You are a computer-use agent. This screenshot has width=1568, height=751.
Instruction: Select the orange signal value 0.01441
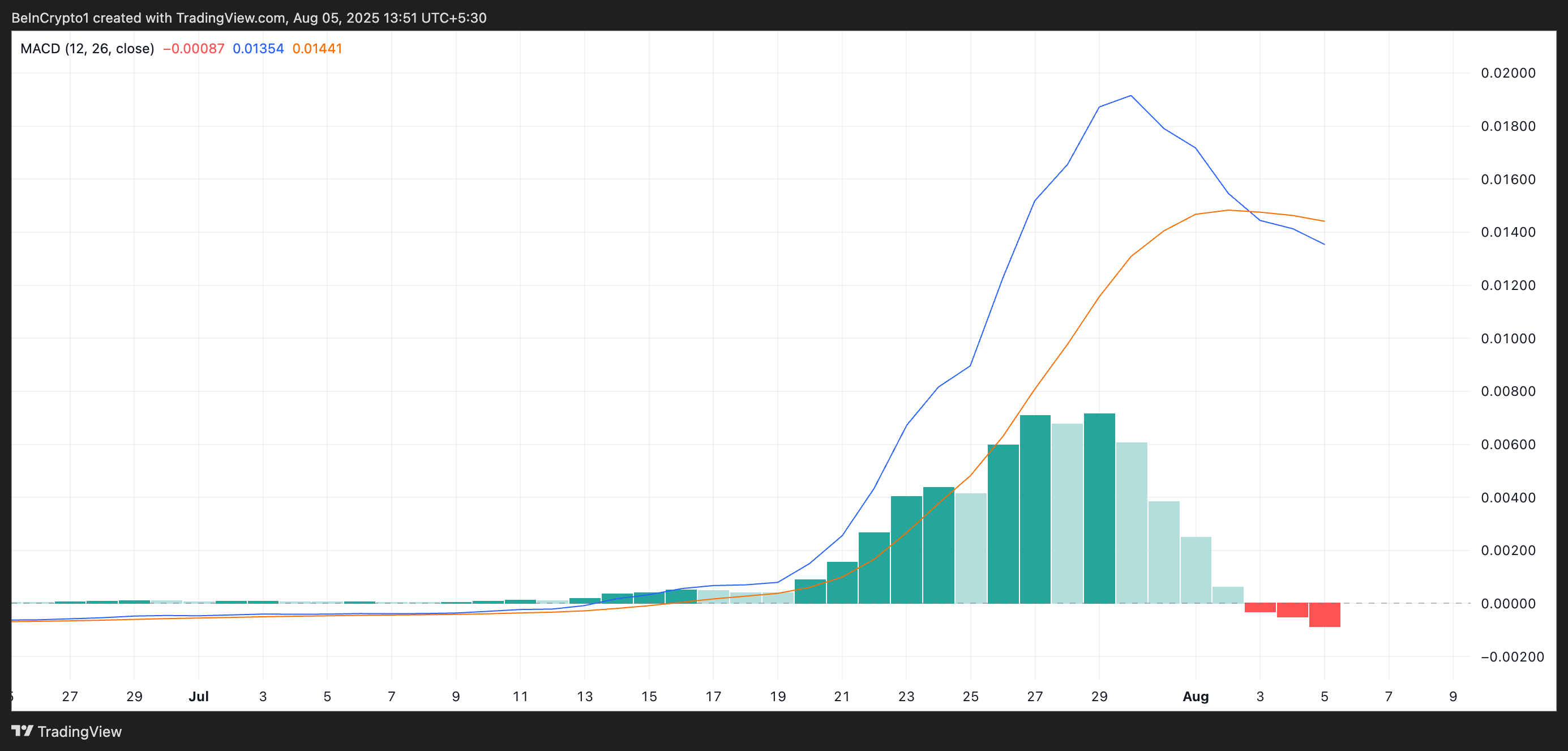pos(317,49)
